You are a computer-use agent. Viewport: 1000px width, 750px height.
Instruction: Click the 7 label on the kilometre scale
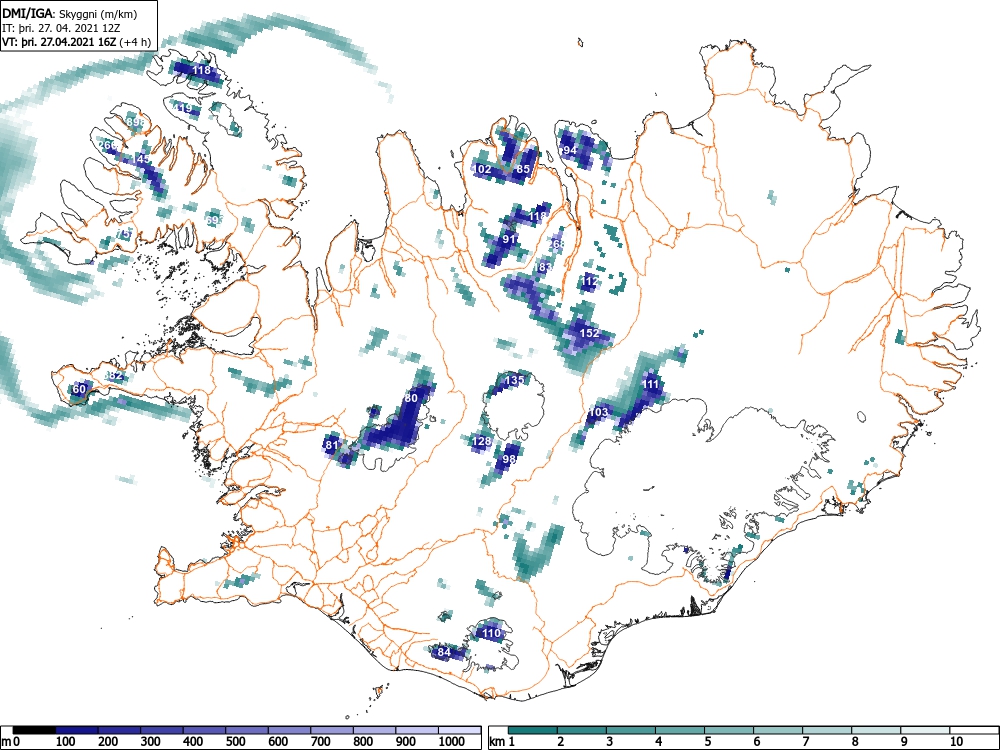click(x=803, y=742)
